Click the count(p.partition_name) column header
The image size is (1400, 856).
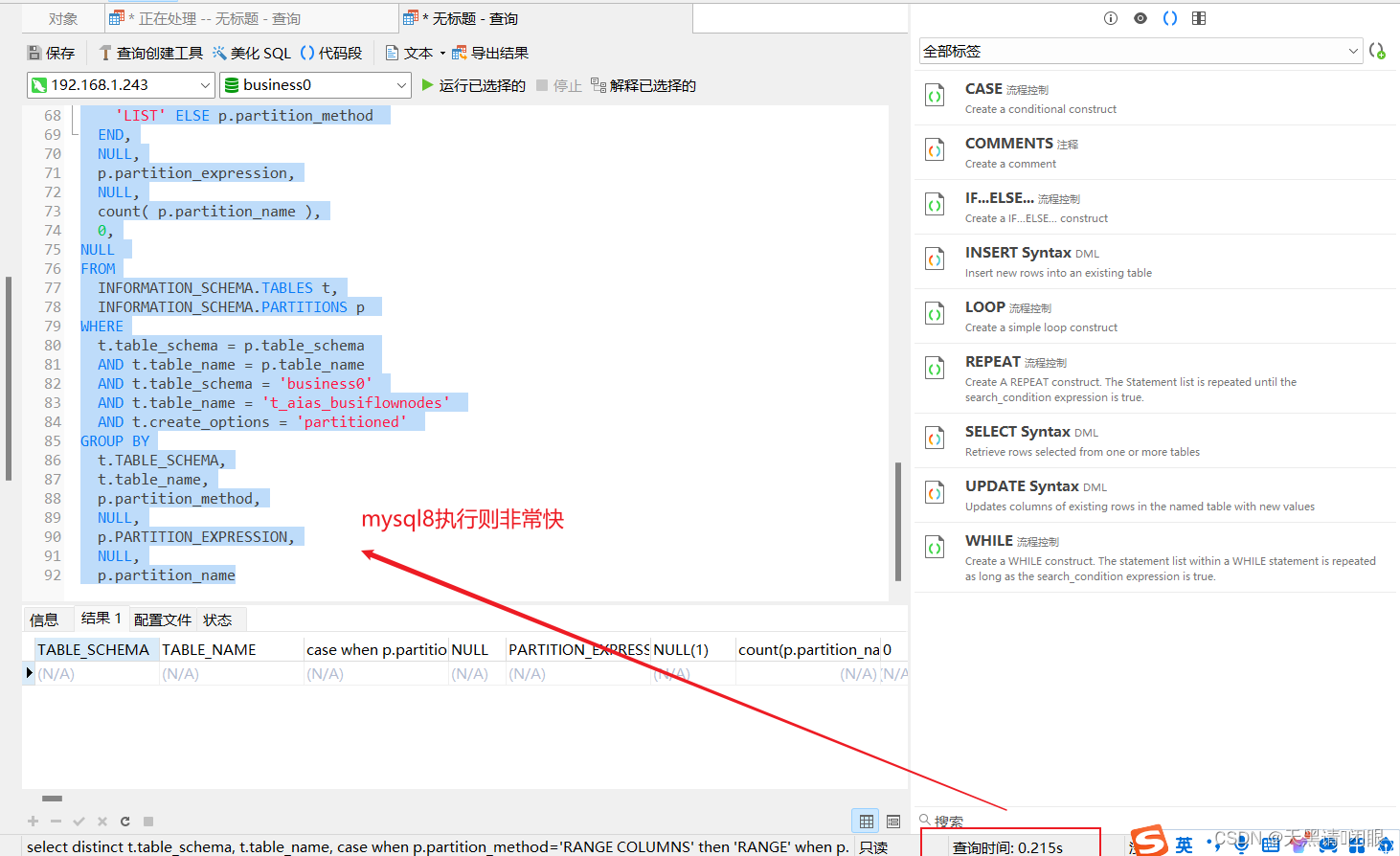808,649
